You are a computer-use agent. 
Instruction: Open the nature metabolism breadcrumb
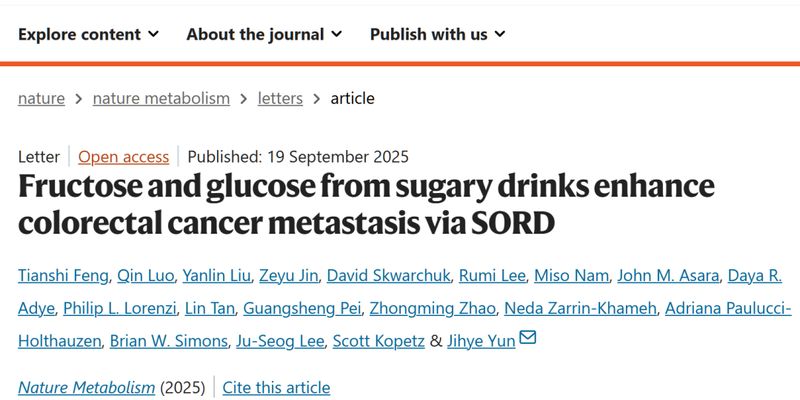(161, 98)
